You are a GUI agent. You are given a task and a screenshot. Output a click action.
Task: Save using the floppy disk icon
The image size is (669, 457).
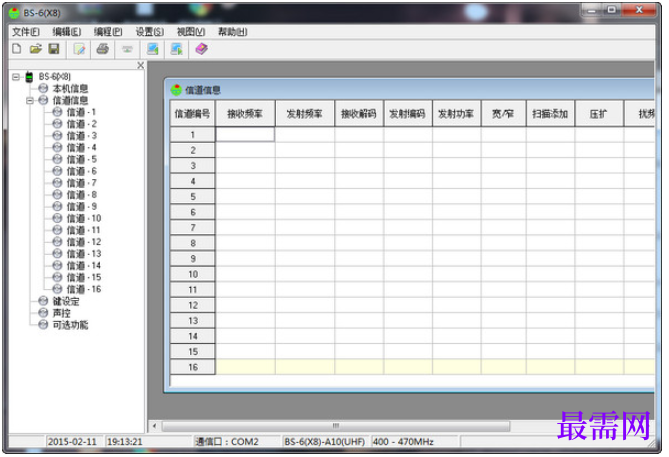54,49
